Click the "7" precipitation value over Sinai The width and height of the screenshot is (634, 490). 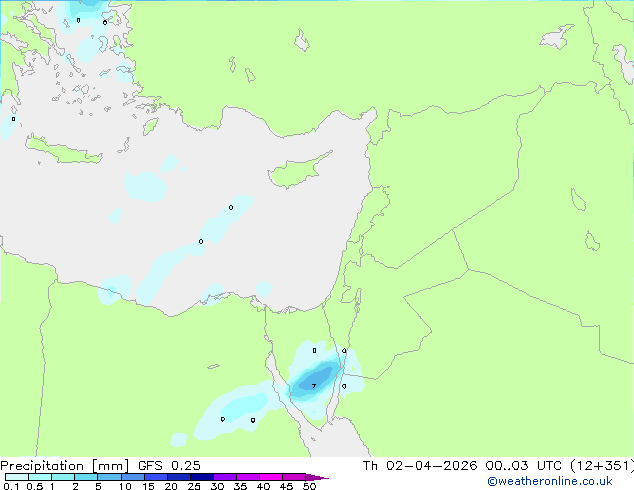314,386
